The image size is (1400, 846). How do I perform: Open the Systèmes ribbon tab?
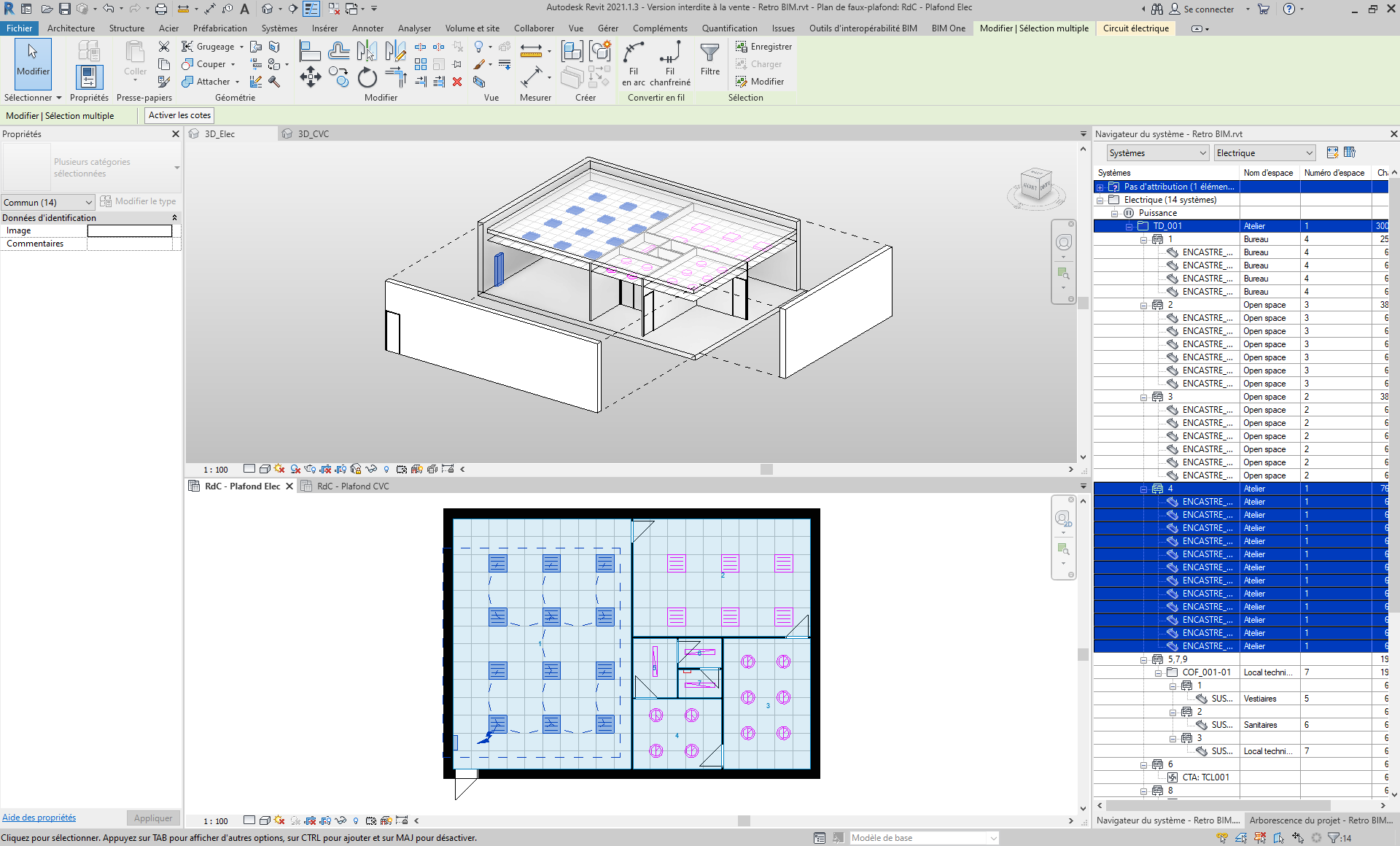point(279,28)
